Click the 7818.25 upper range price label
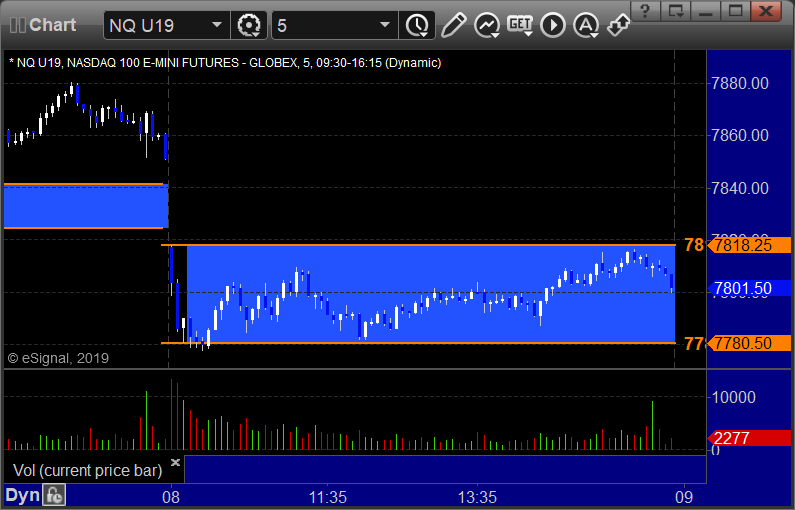795x510 pixels. 749,245
